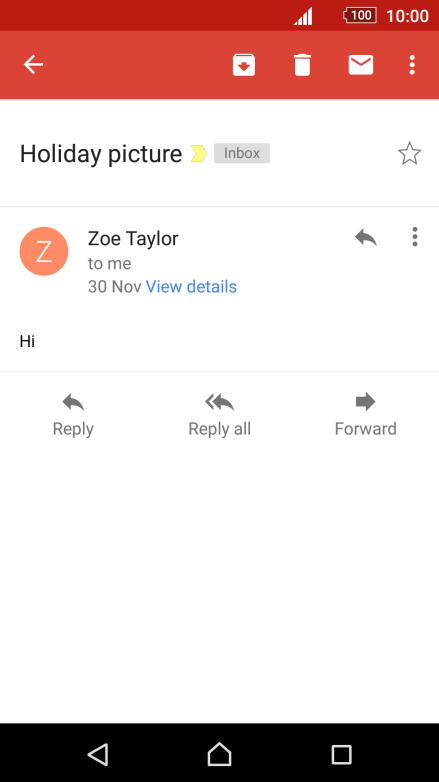The width and height of the screenshot is (439, 782).
Task: Tap the sender name Zoe Taylor
Action: (133, 238)
